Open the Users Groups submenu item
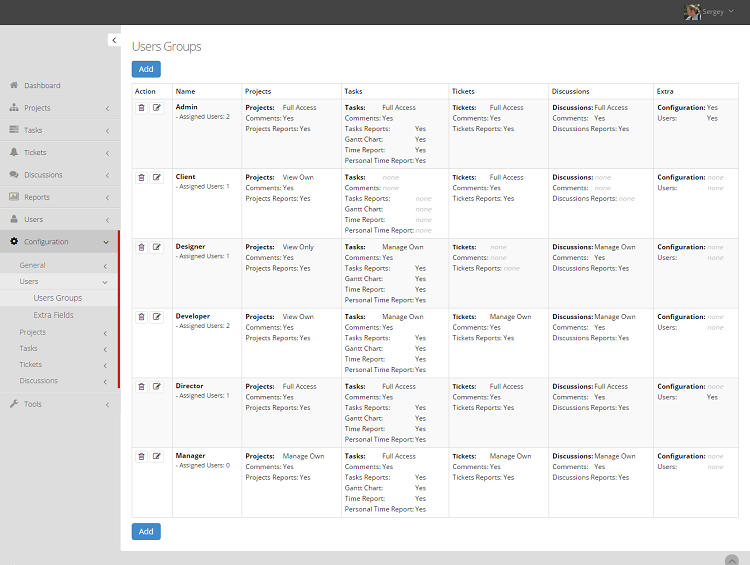This screenshot has height=565, width=750. tap(57, 298)
